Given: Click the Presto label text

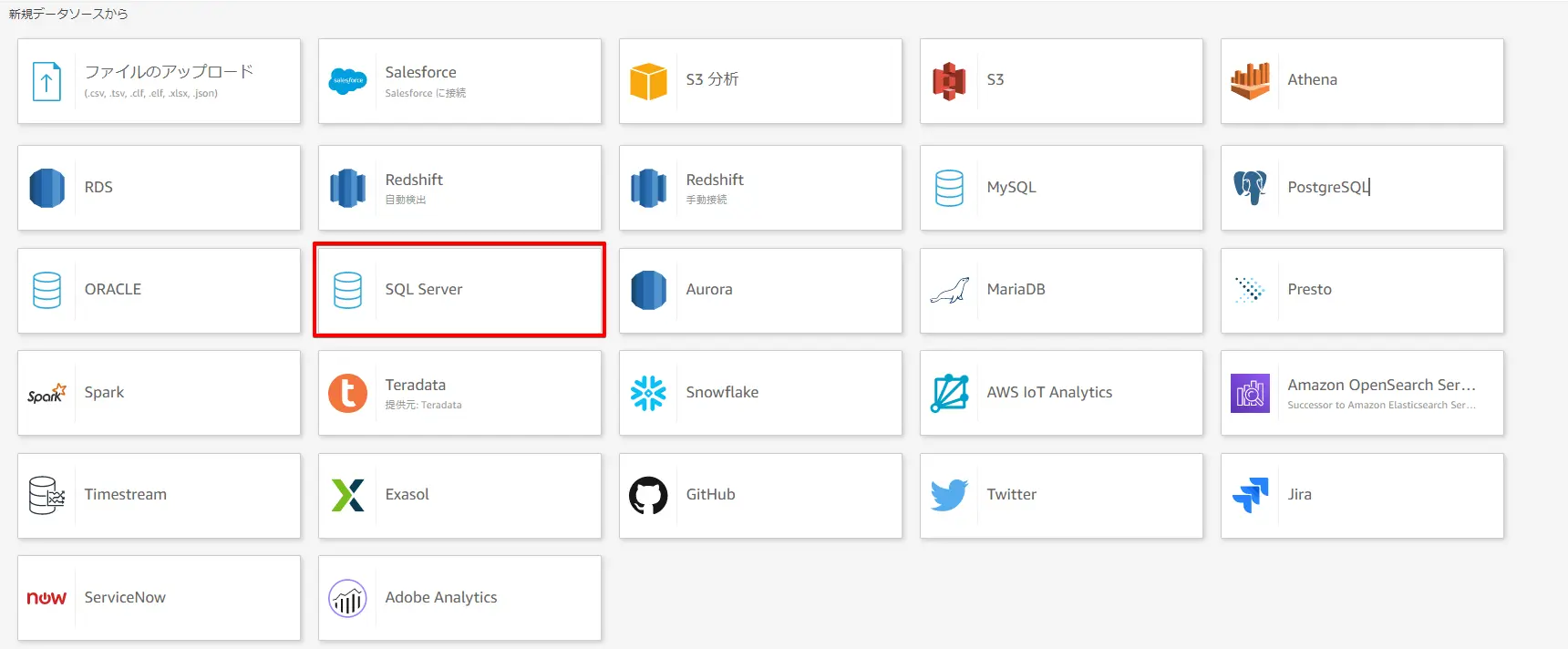Looking at the screenshot, I should (x=1310, y=289).
